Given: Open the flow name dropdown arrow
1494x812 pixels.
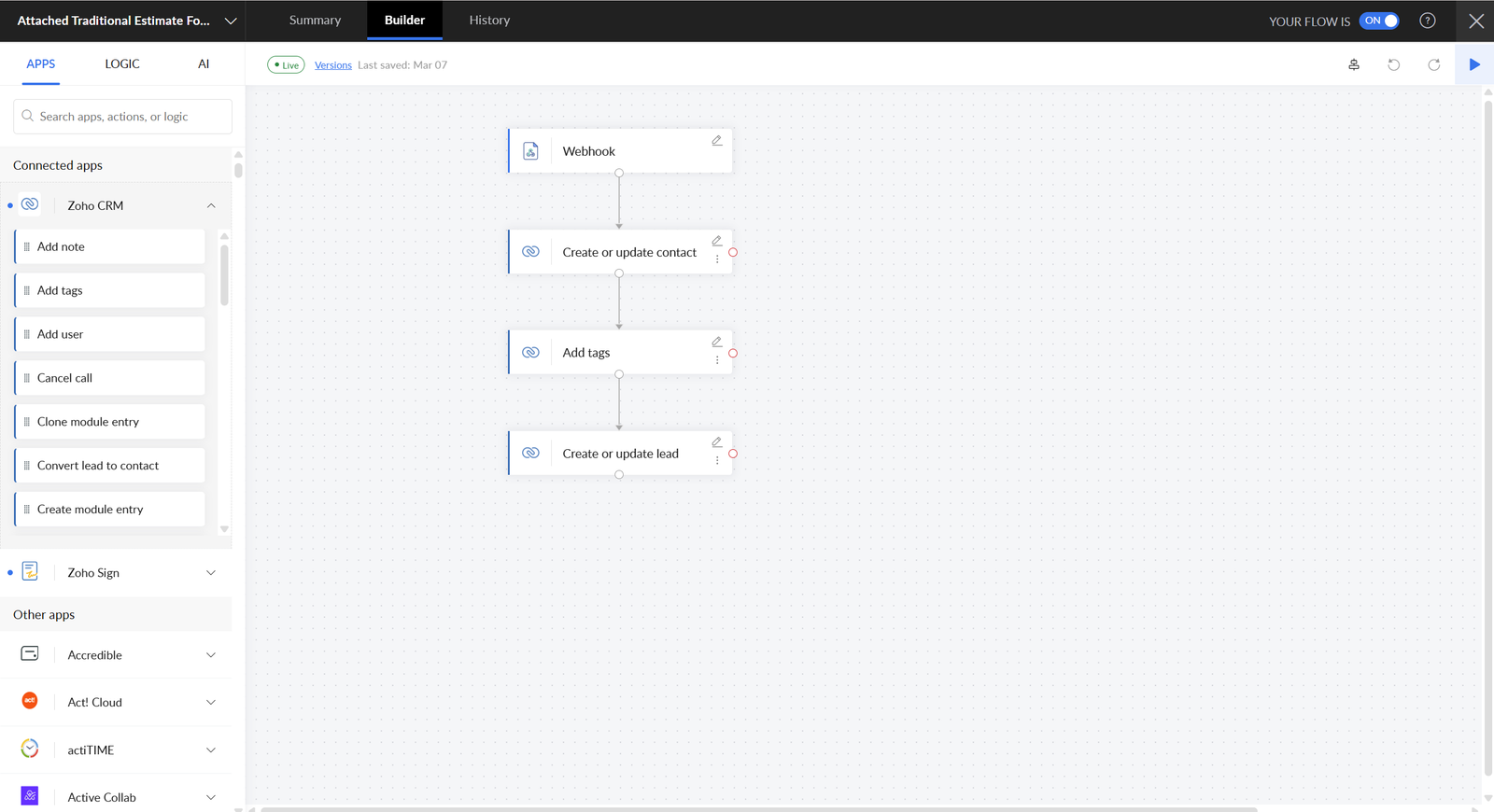Looking at the screenshot, I should click(x=231, y=21).
